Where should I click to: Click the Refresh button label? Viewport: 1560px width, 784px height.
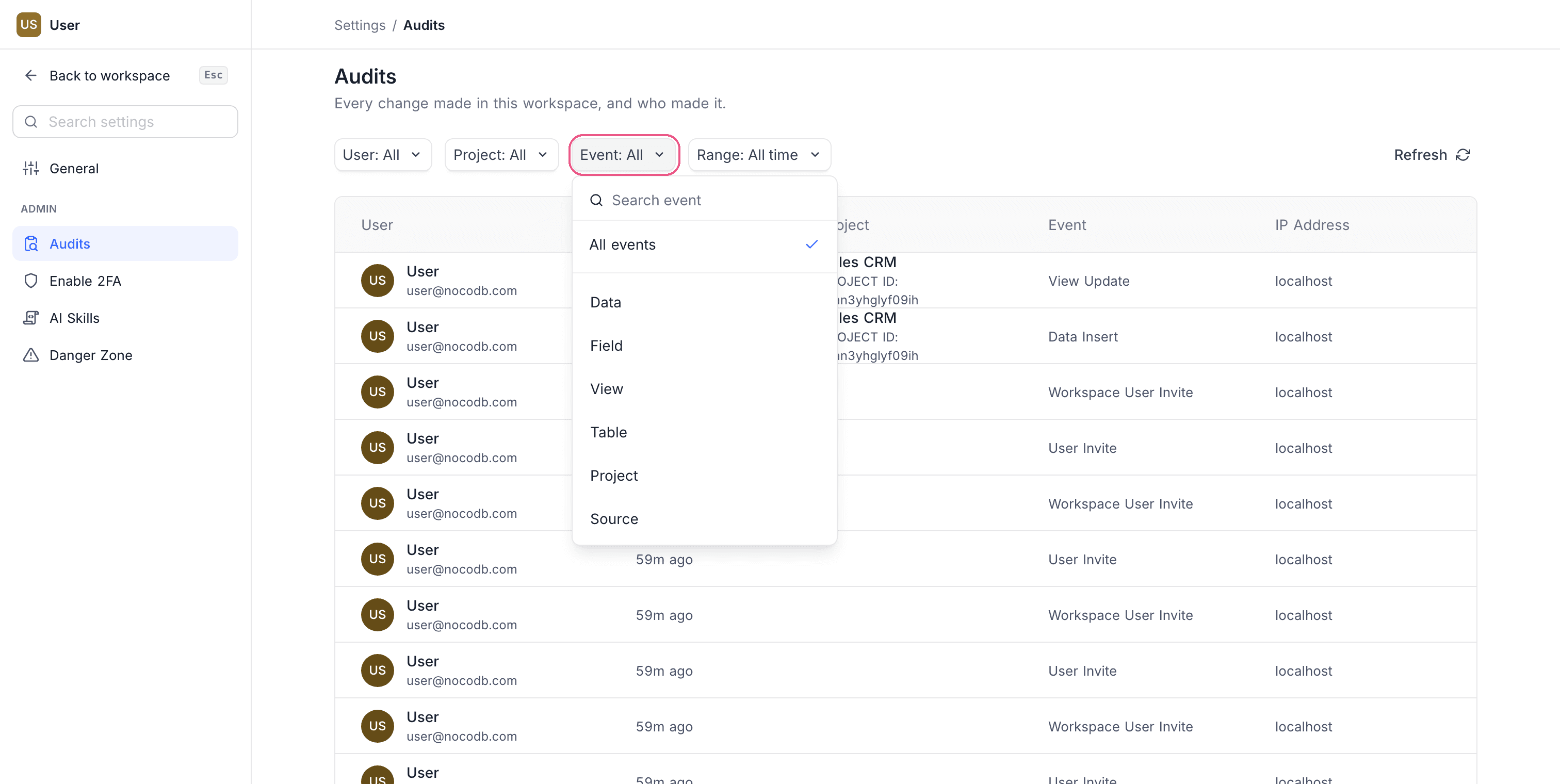tap(1420, 155)
